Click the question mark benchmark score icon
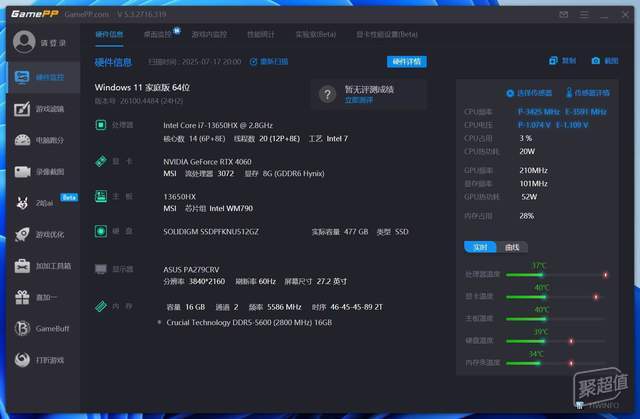 pos(327,95)
